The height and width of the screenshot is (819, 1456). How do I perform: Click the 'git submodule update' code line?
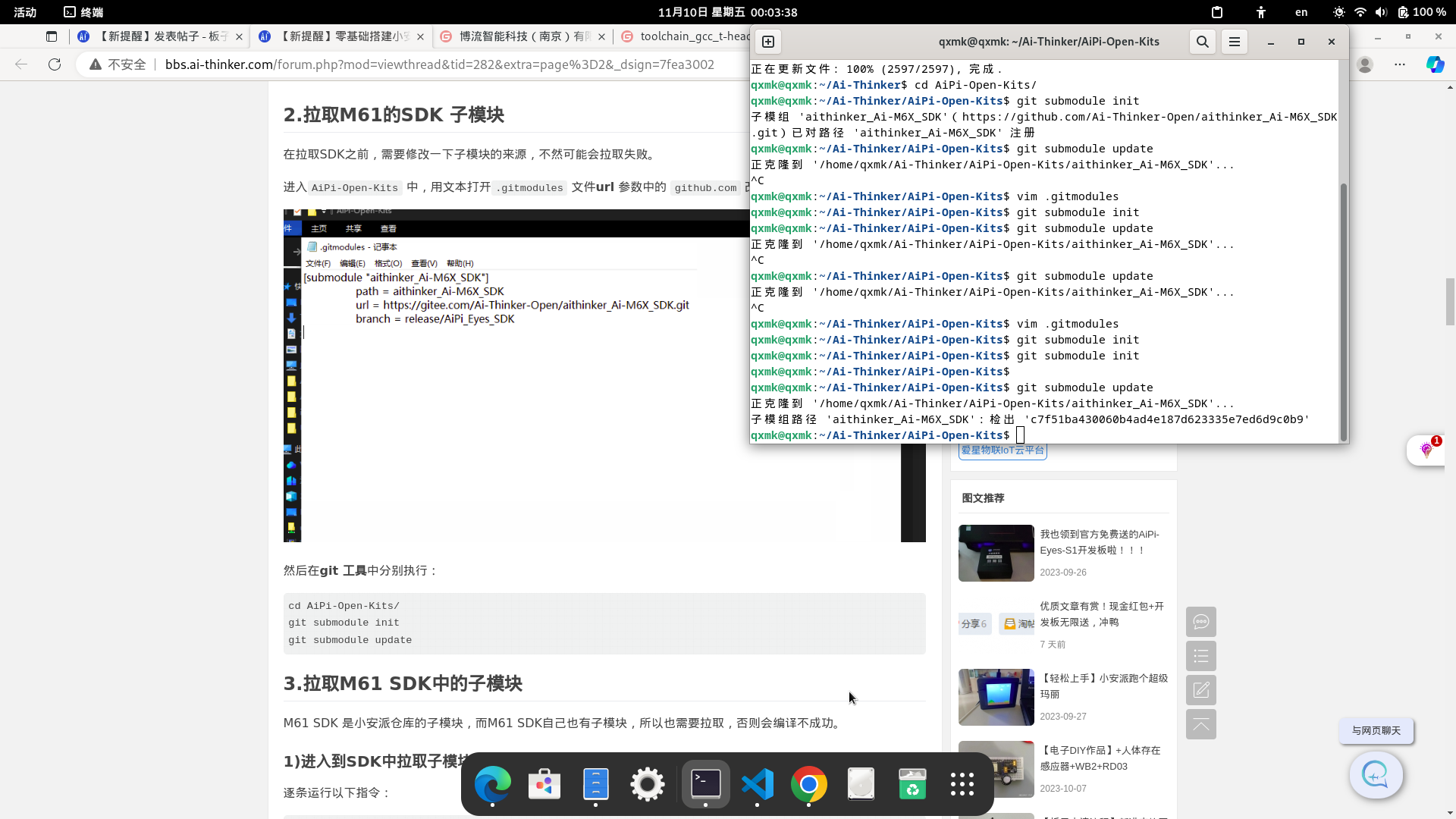350,640
